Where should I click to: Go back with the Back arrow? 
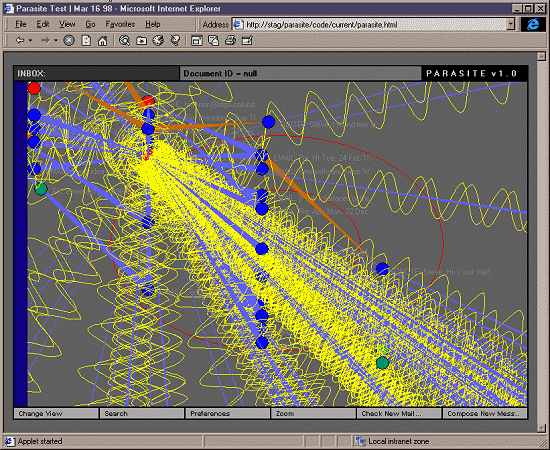click(20, 41)
